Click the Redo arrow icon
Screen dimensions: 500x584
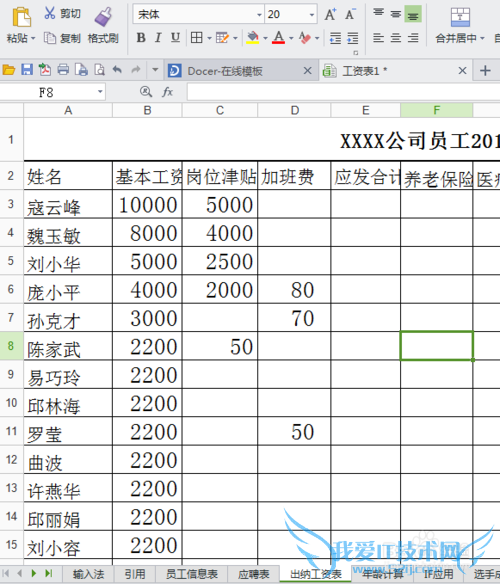[x=136, y=70]
